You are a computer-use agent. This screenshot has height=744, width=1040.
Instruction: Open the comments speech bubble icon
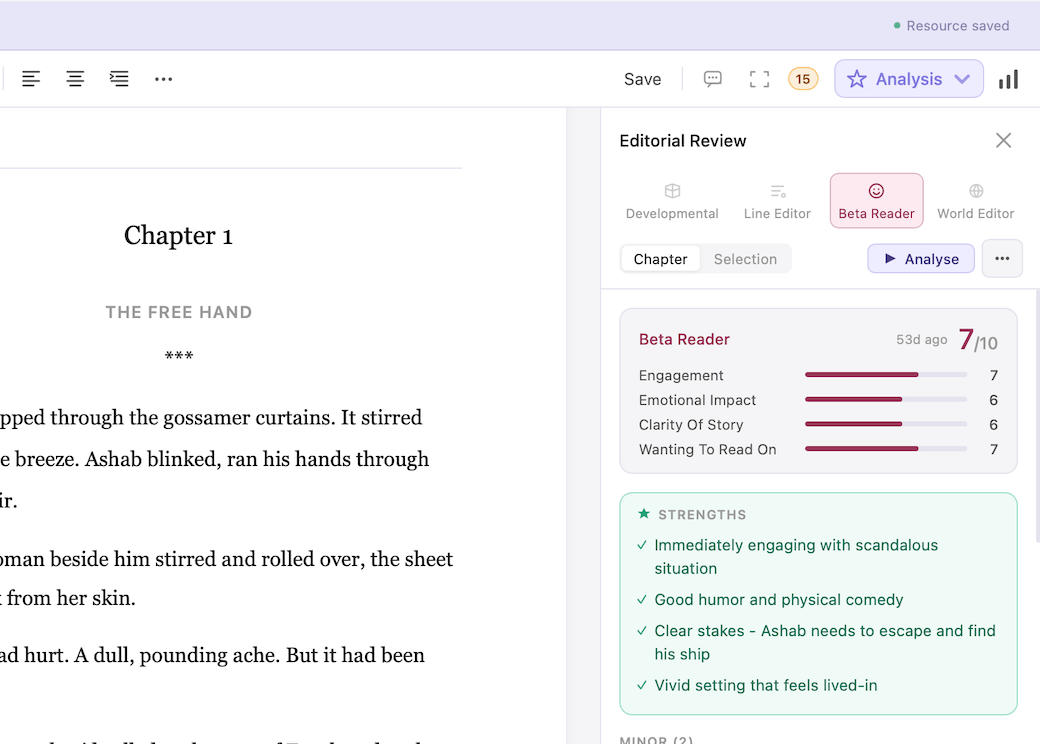712,79
